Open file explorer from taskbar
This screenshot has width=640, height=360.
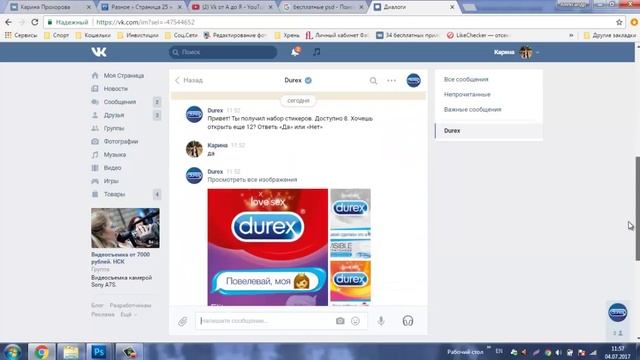[70, 352]
